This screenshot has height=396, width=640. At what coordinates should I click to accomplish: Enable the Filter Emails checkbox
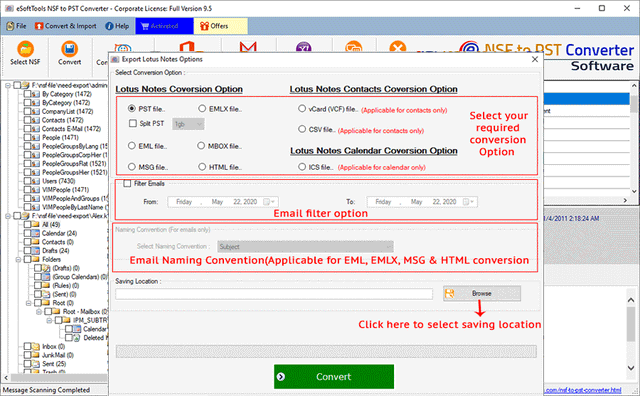[x=127, y=183]
